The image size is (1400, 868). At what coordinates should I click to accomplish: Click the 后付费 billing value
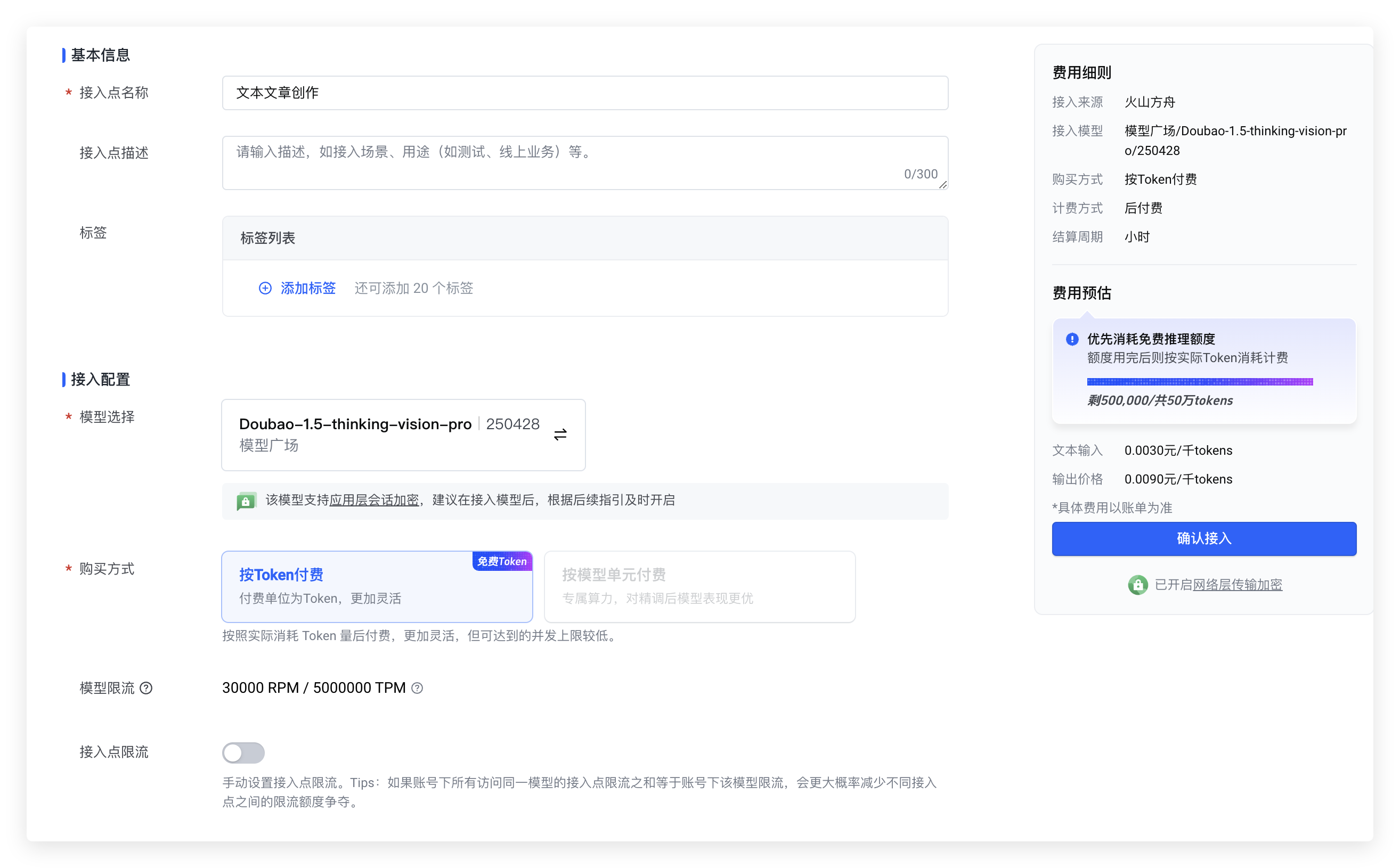tap(1143, 208)
